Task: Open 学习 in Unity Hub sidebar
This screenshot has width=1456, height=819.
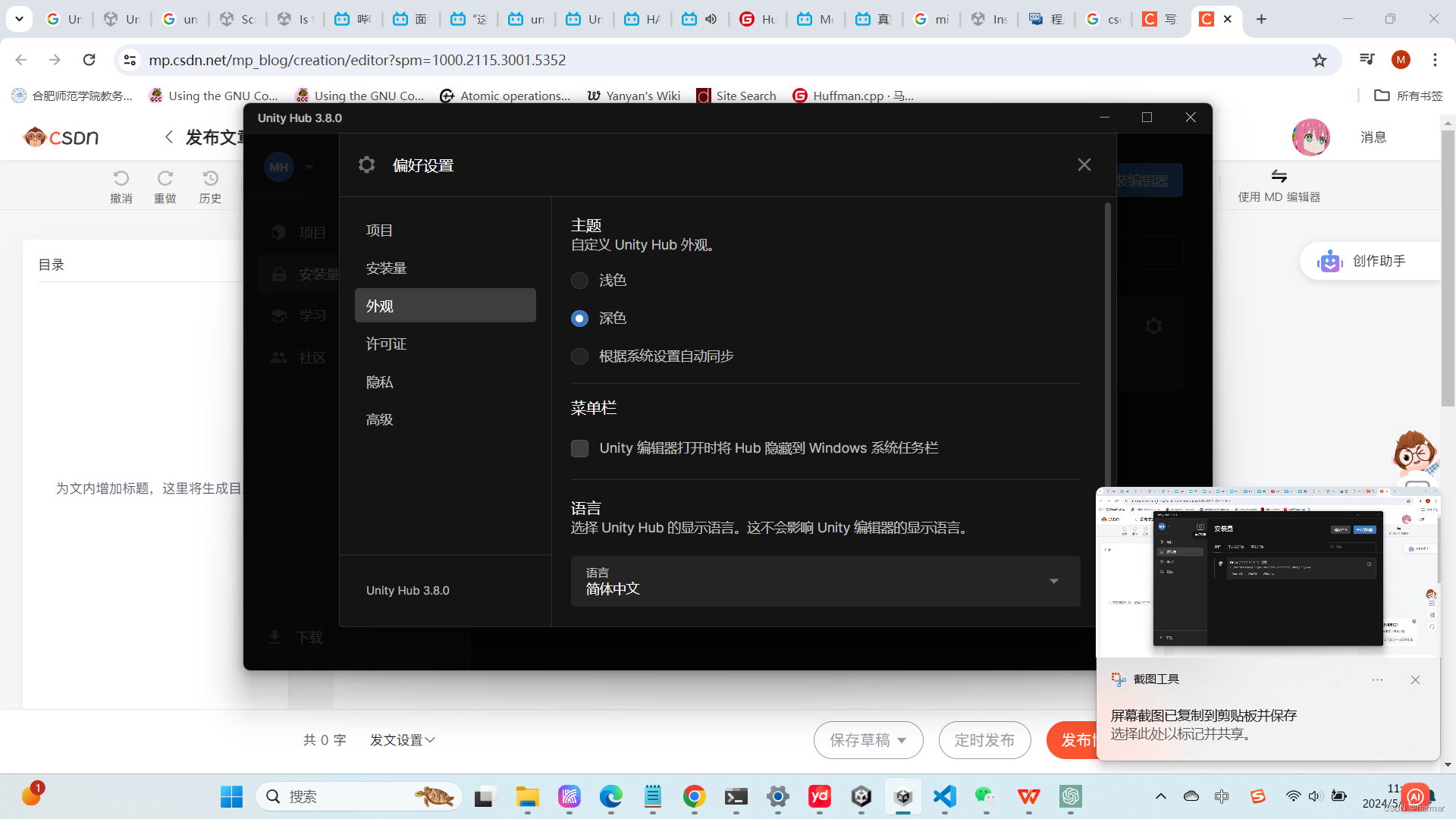Action: pyautogui.click(x=299, y=315)
